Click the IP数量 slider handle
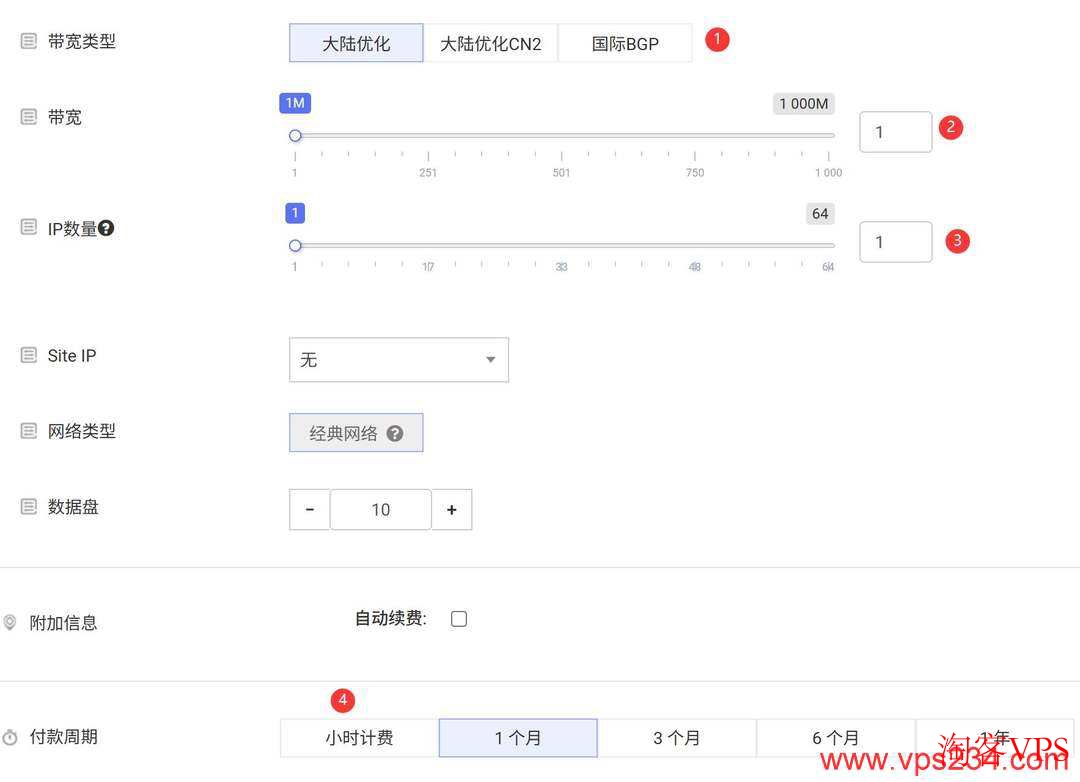This screenshot has height=782, width=1080. point(295,245)
